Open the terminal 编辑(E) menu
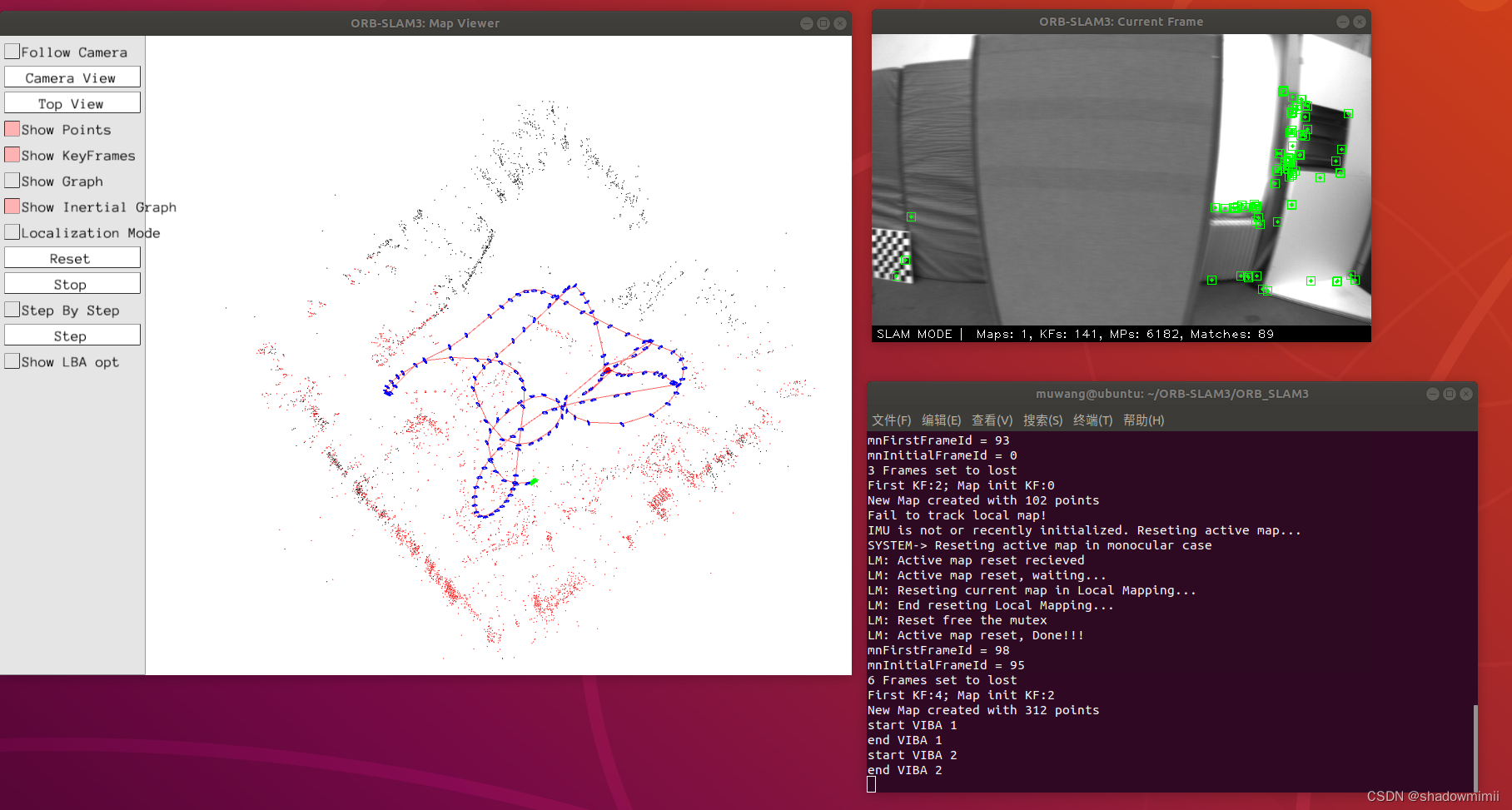Screen dimensions: 1512x810 [941, 420]
